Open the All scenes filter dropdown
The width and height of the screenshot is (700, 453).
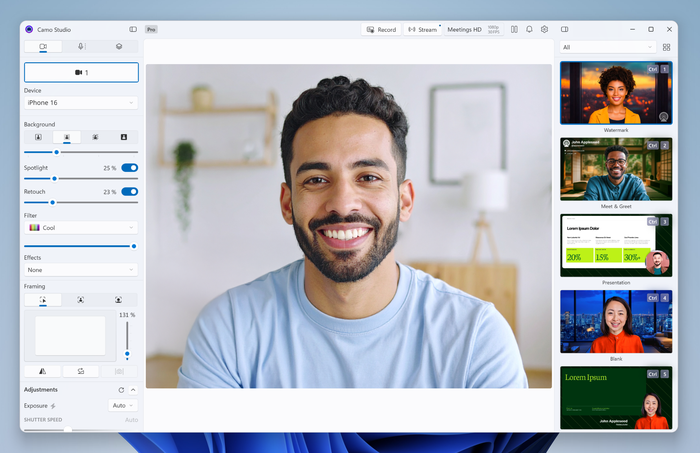[x=608, y=47]
